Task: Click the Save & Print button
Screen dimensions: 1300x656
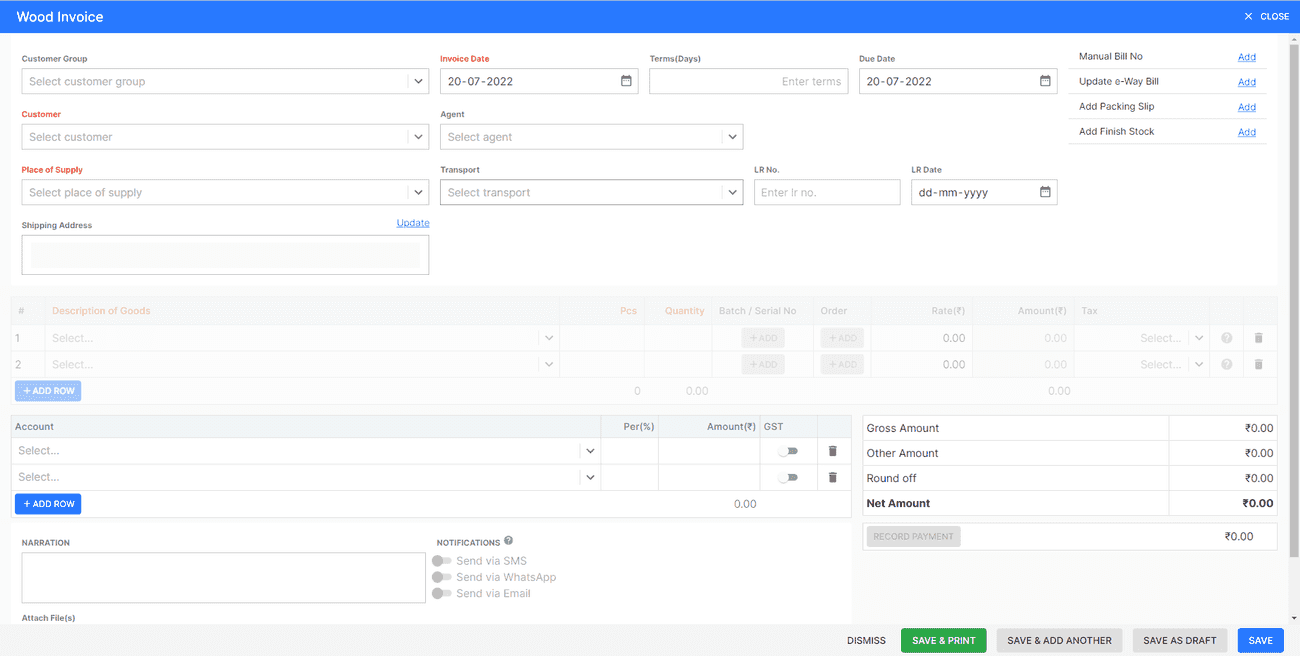Action: pos(943,640)
